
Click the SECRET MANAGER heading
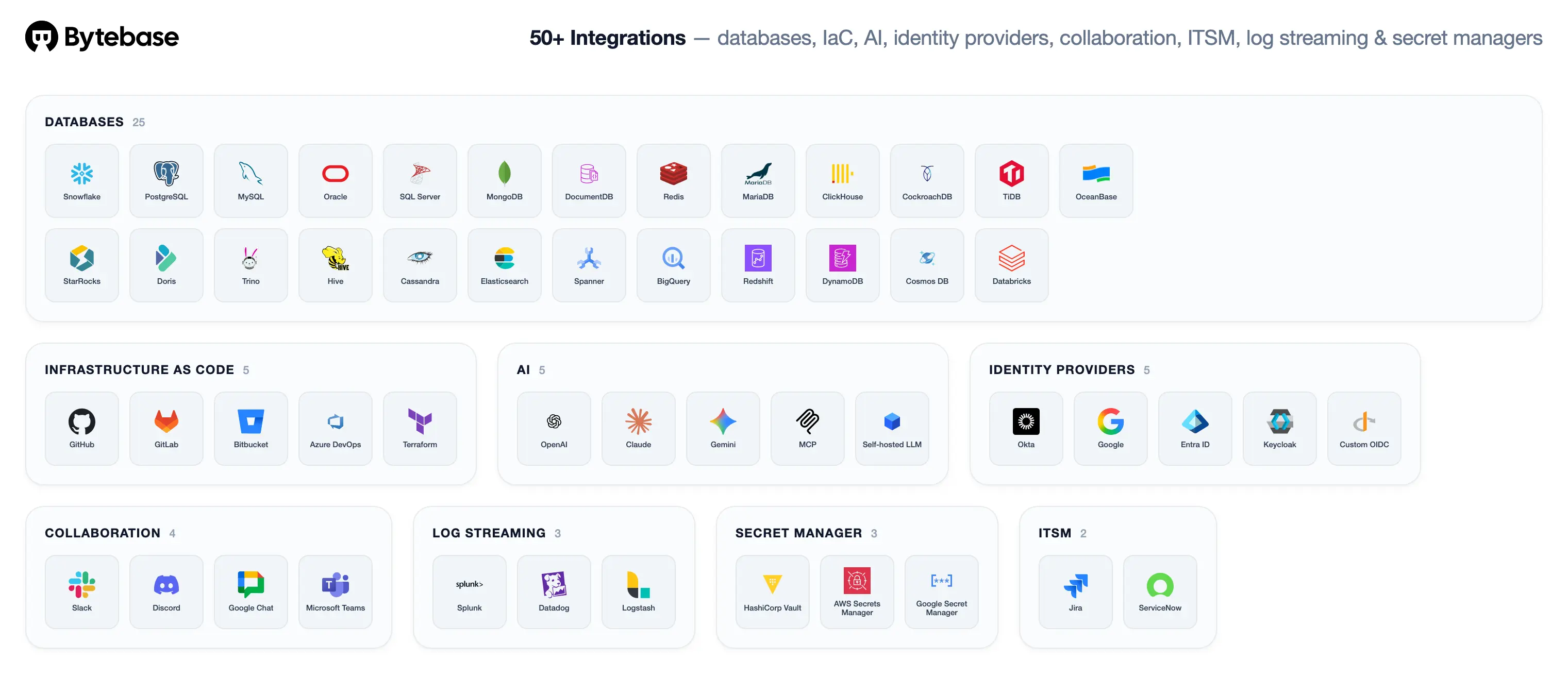pyautogui.click(x=798, y=533)
